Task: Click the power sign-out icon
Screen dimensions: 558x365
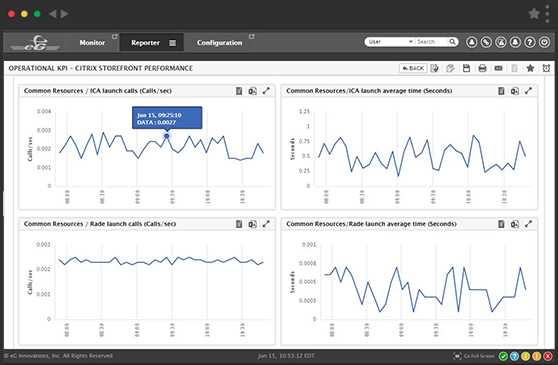Action: coord(544,42)
